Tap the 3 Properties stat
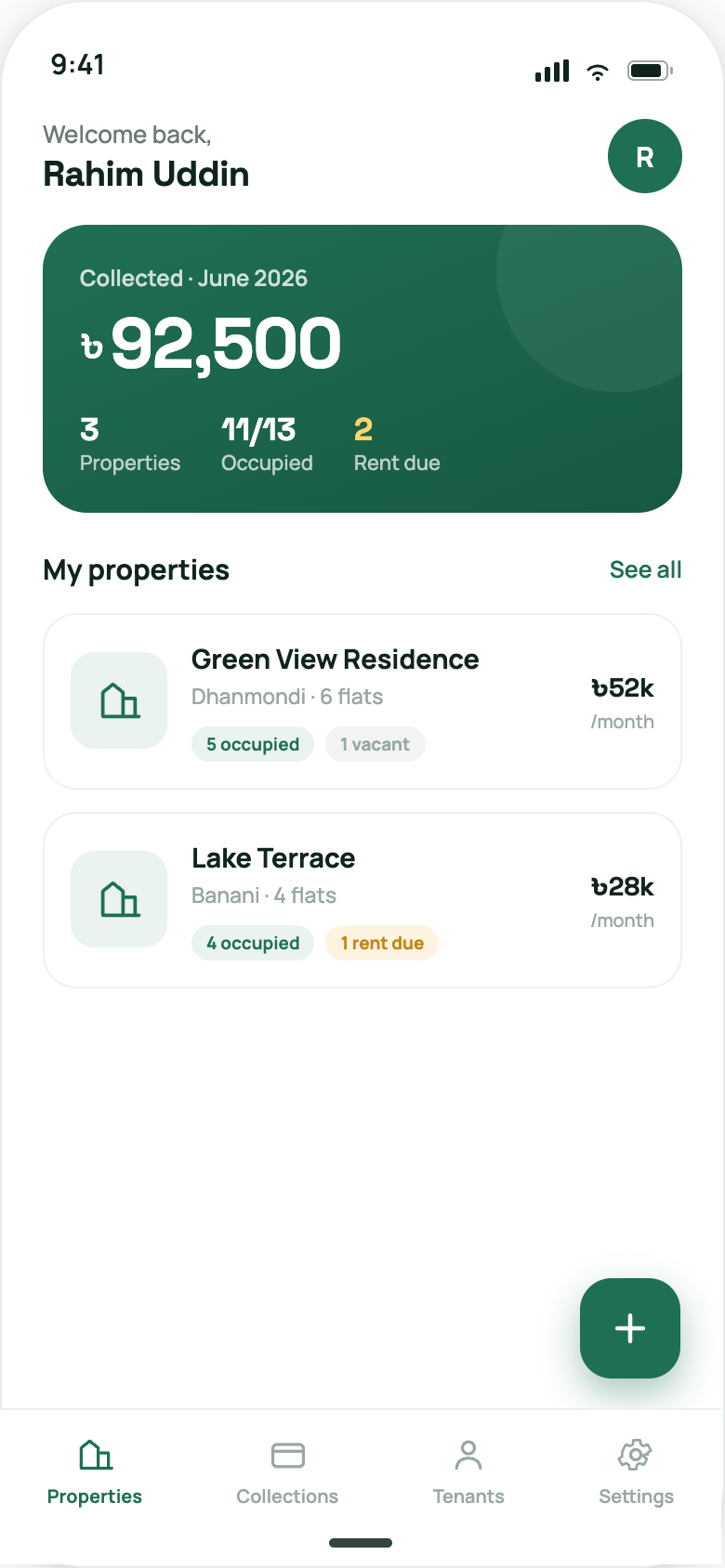The image size is (725, 1568). click(130, 444)
